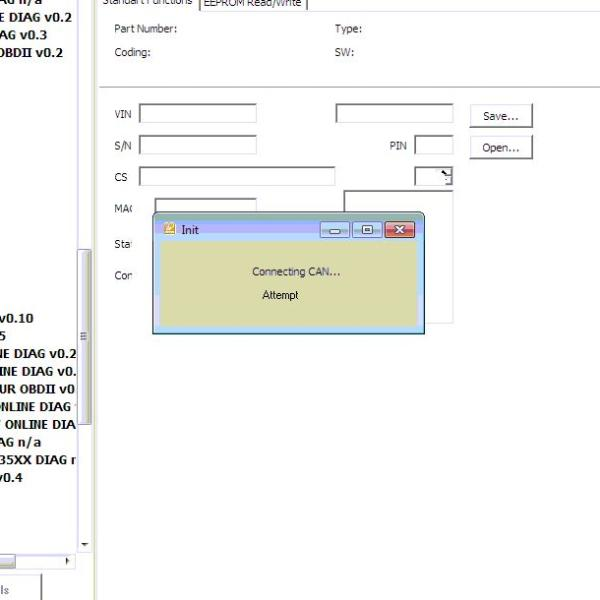
Task: Maximize the Init connecting dialog
Action: coord(367,230)
